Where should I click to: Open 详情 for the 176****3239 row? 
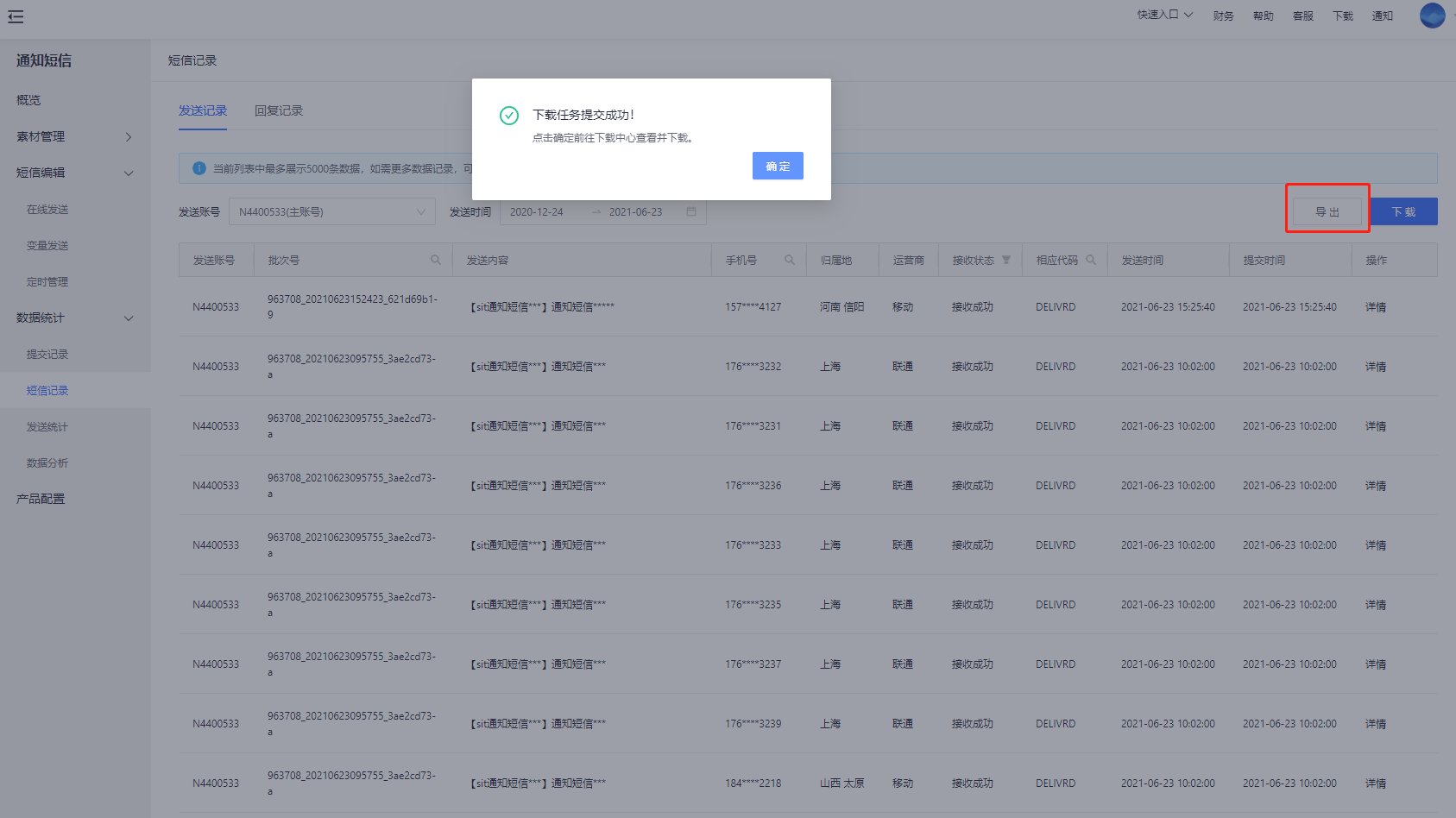coord(1376,724)
